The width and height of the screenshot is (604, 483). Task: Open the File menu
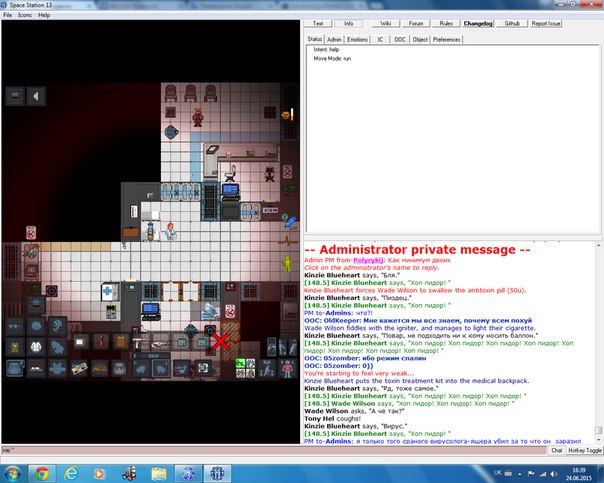(7, 15)
